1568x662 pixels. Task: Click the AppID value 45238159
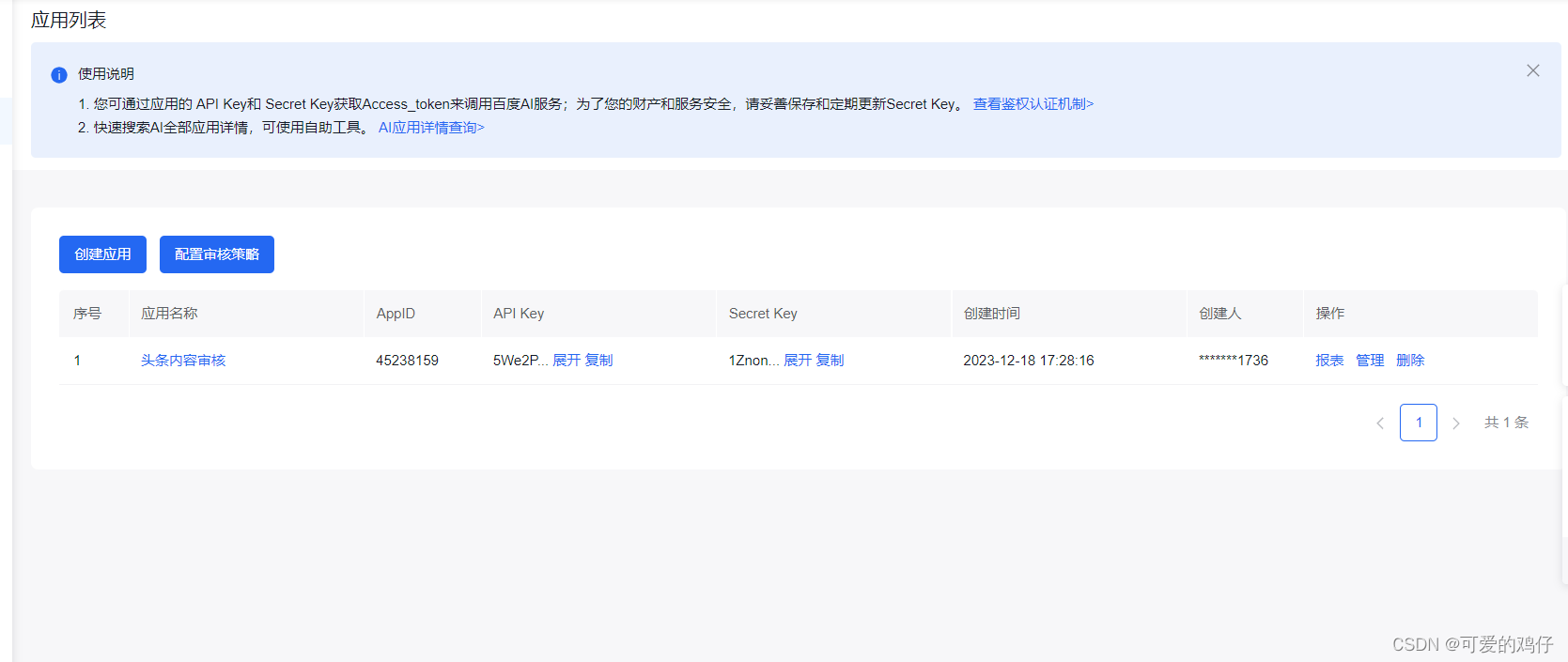tap(407, 361)
